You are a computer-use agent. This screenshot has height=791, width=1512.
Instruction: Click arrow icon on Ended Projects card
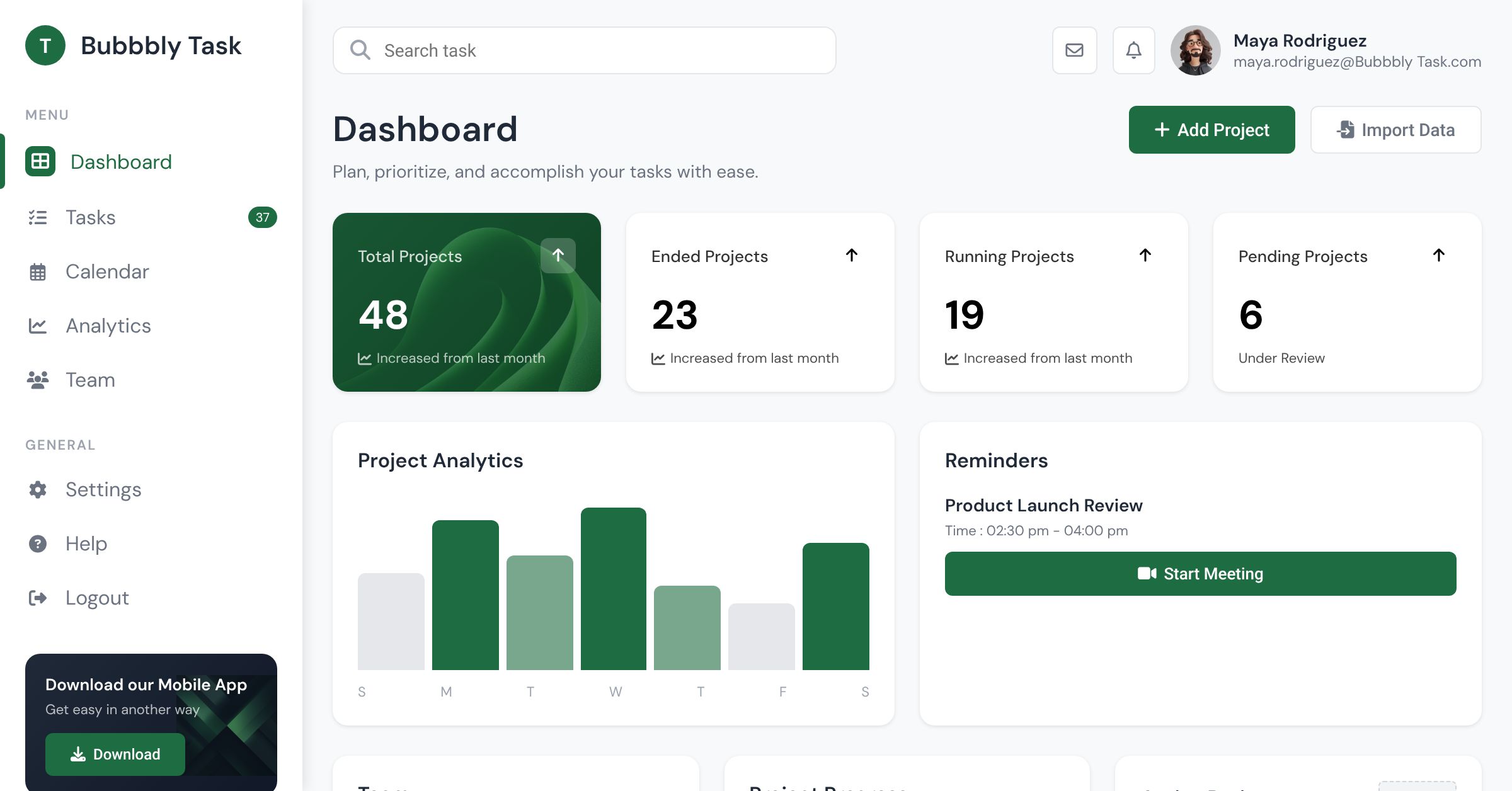click(851, 255)
